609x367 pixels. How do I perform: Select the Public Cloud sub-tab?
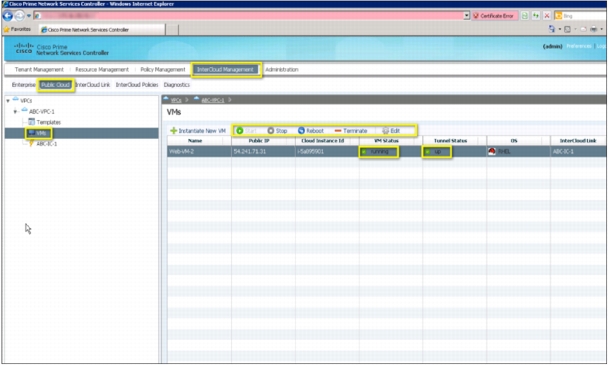[x=56, y=85]
